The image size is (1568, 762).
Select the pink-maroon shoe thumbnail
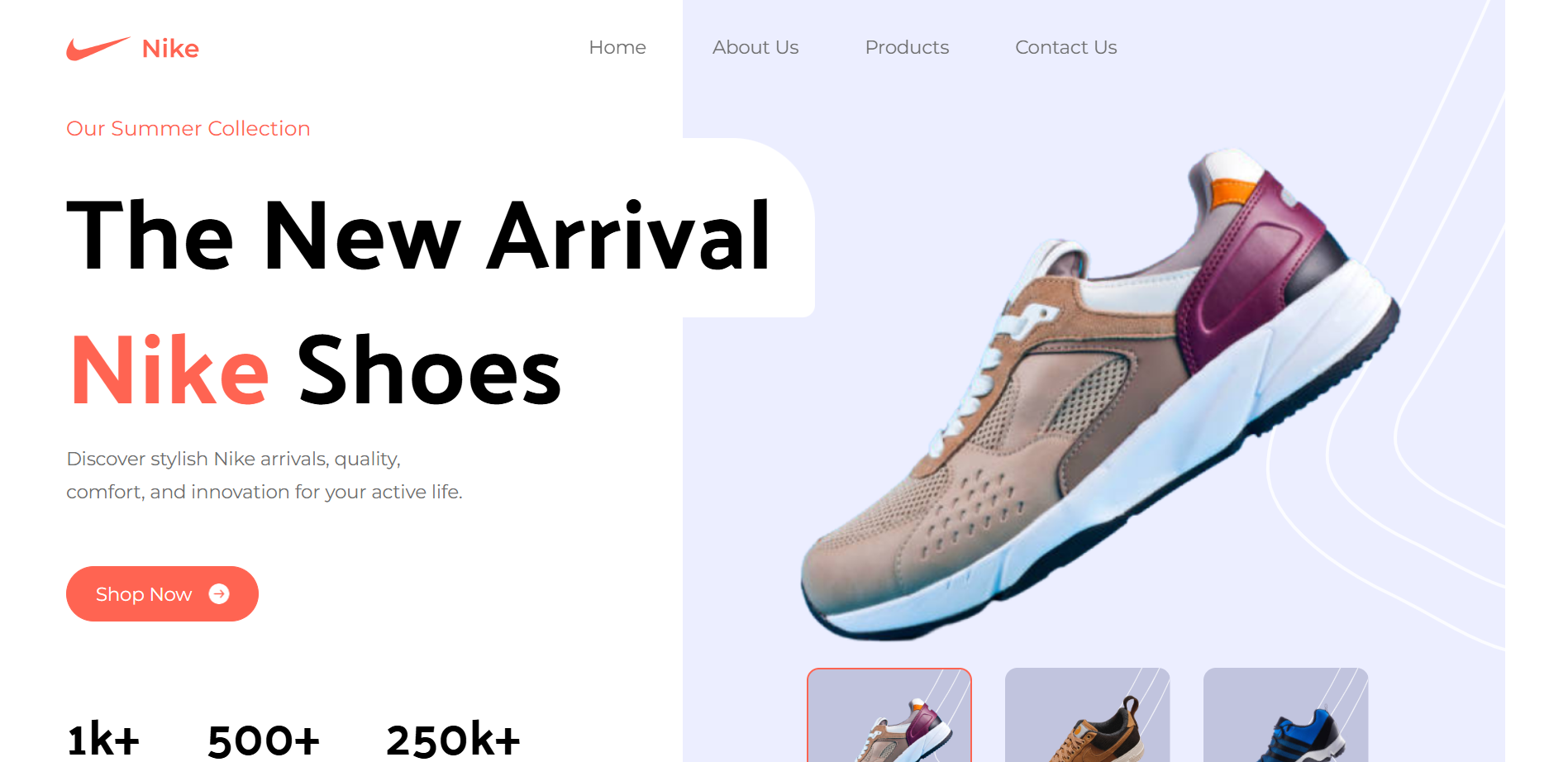(889, 715)
